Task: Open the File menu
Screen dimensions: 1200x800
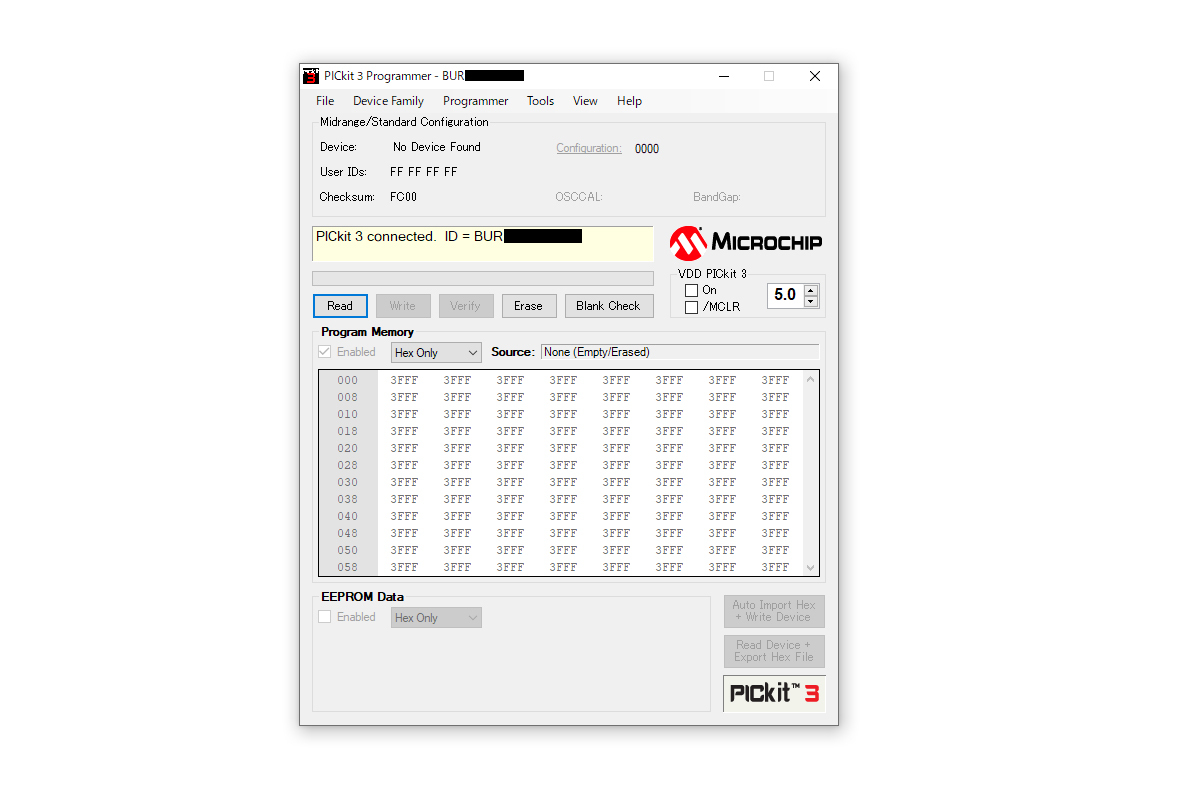Action: click(x=325, y=101)
